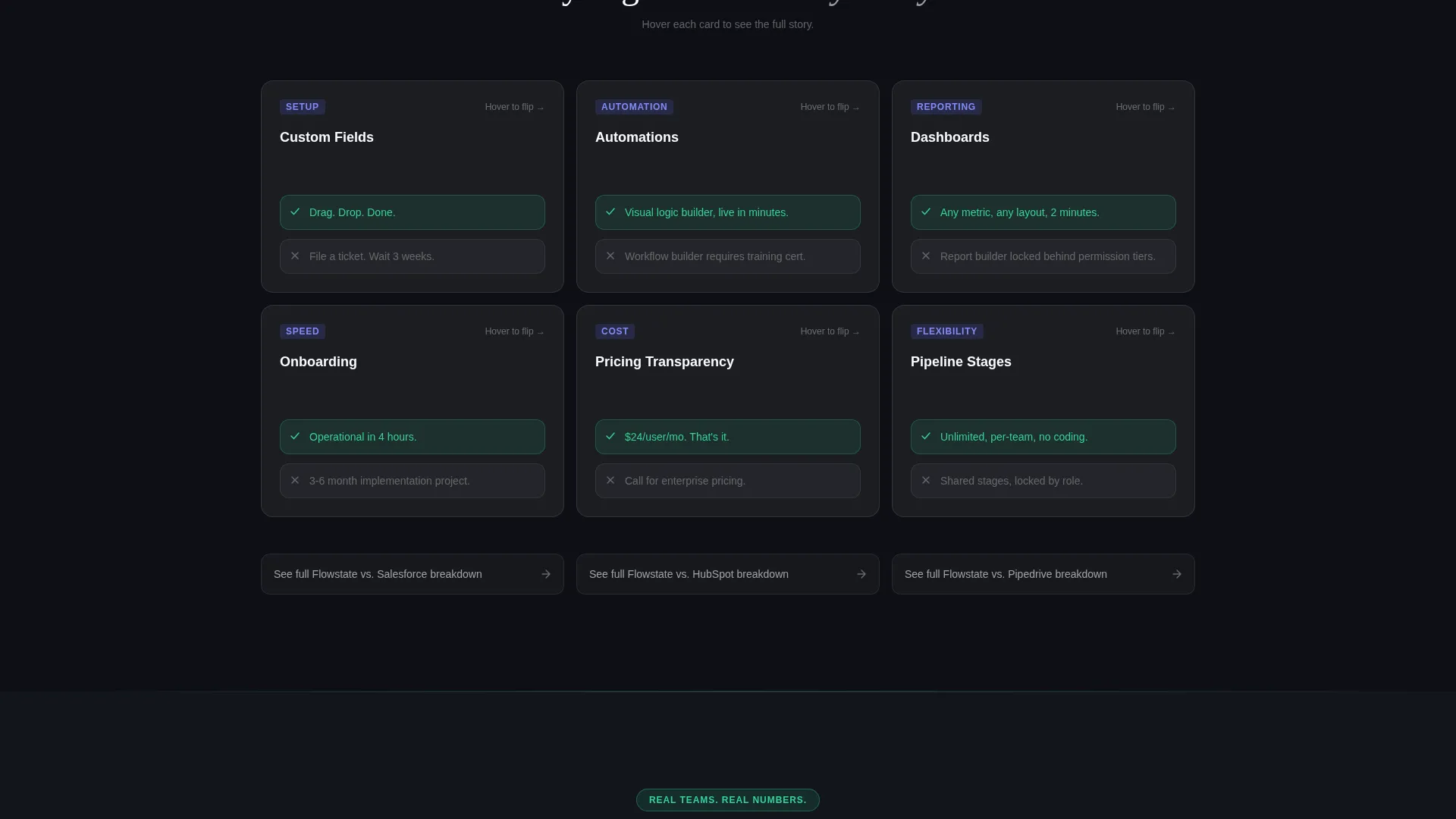Click the AUTOMATION tag badge
Screen dimensions: 1456x819
(634, 107)
